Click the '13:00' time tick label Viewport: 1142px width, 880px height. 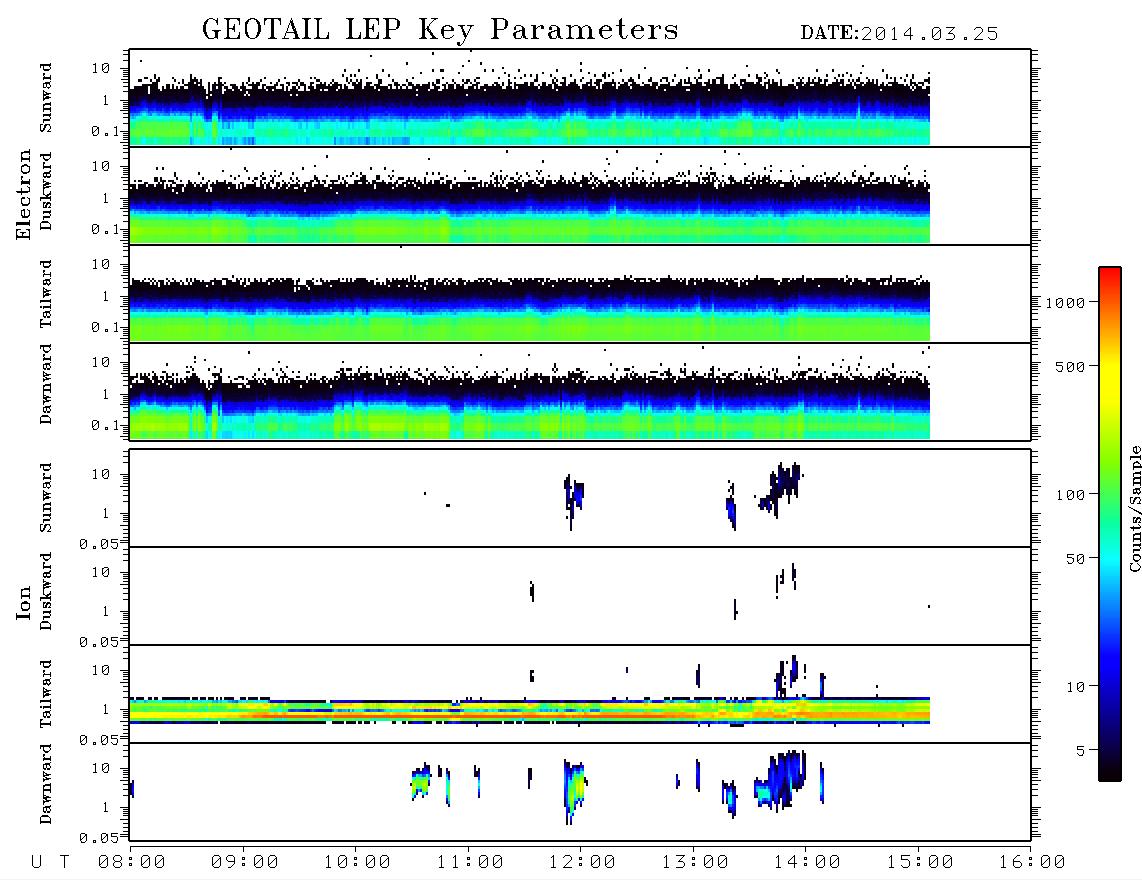tap(695, 863)
